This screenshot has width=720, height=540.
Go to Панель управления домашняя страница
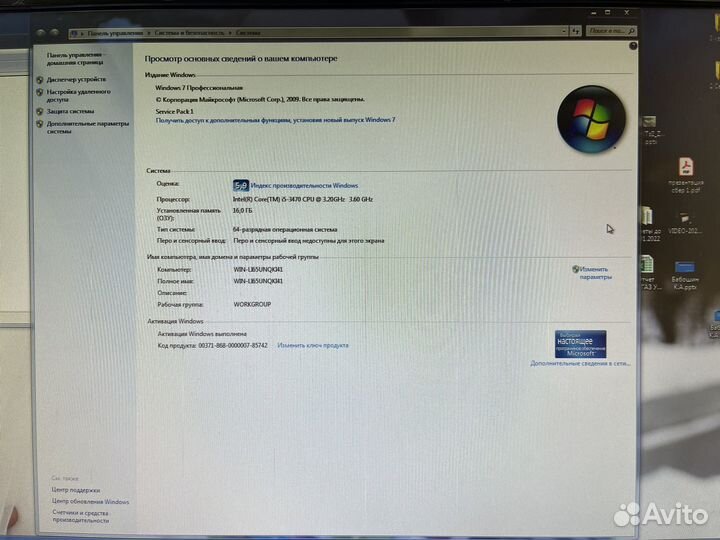[x=73, y=59]
